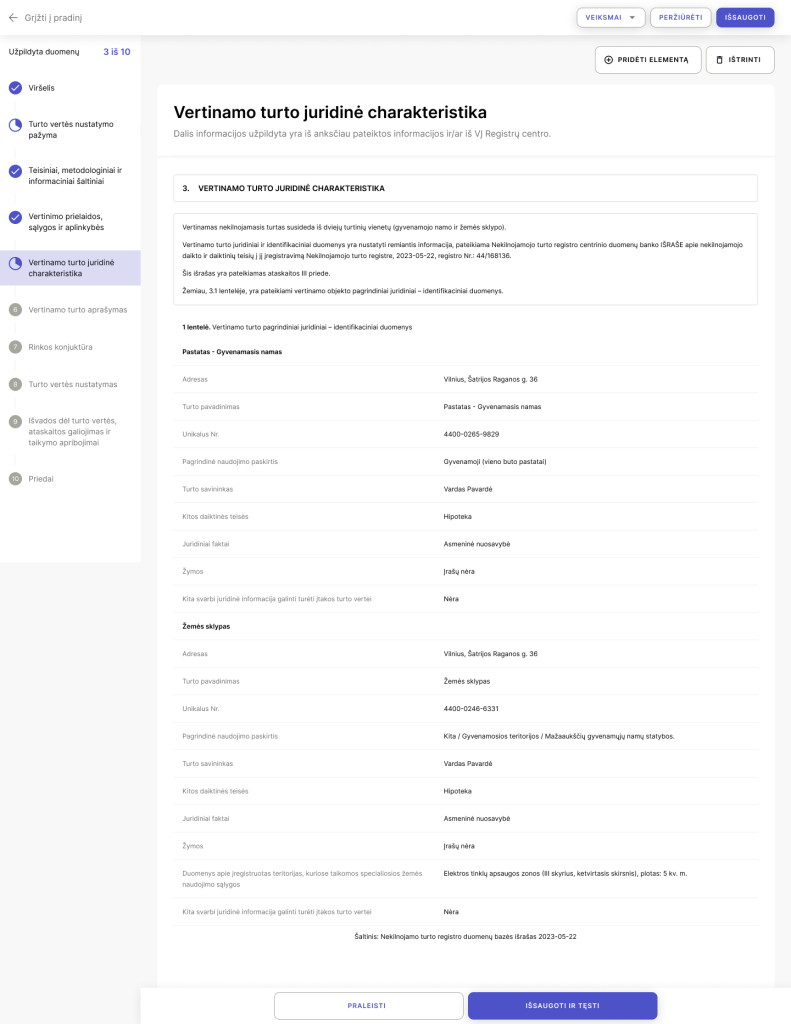Select Turto vertės nustatymas step in sidebar
The height and width of the screenshot is (1024, 791).
(x=73, y=384)
